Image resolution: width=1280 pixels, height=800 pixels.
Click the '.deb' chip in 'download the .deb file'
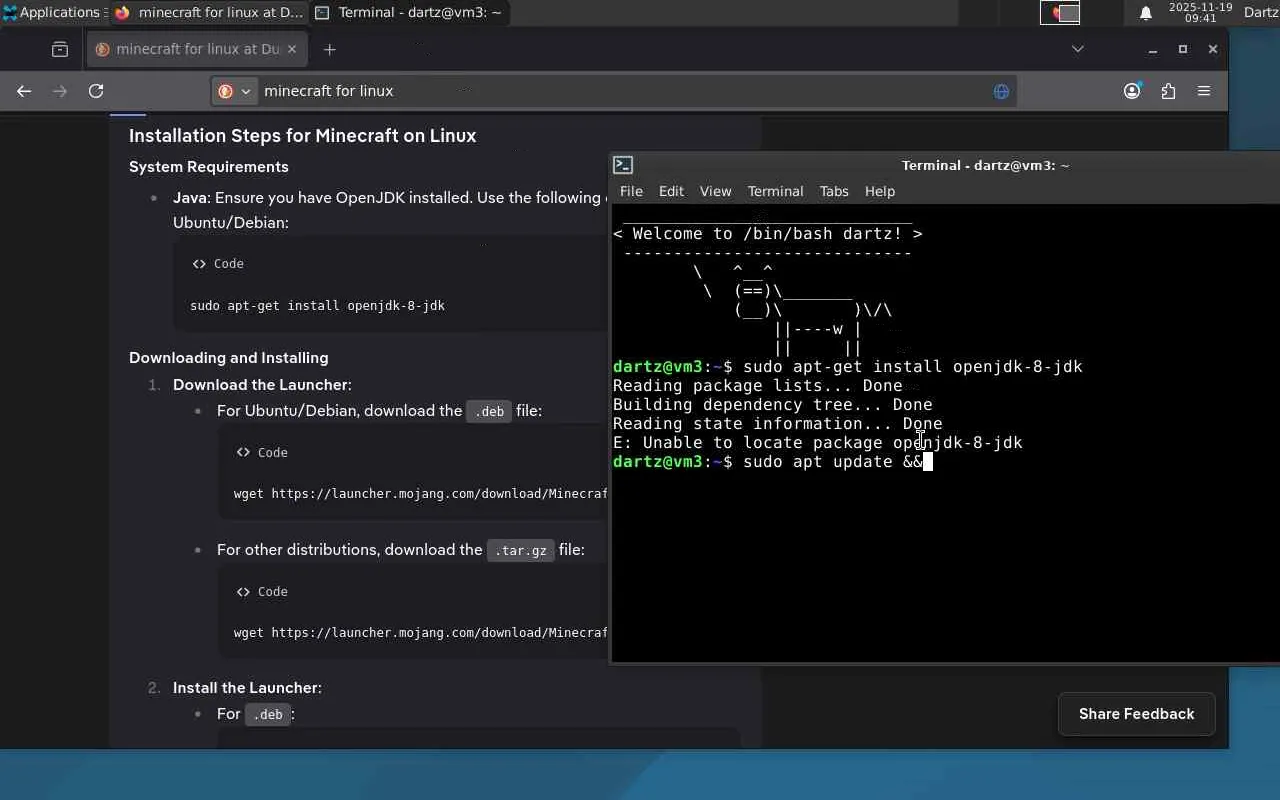click(x=489, y=411)
